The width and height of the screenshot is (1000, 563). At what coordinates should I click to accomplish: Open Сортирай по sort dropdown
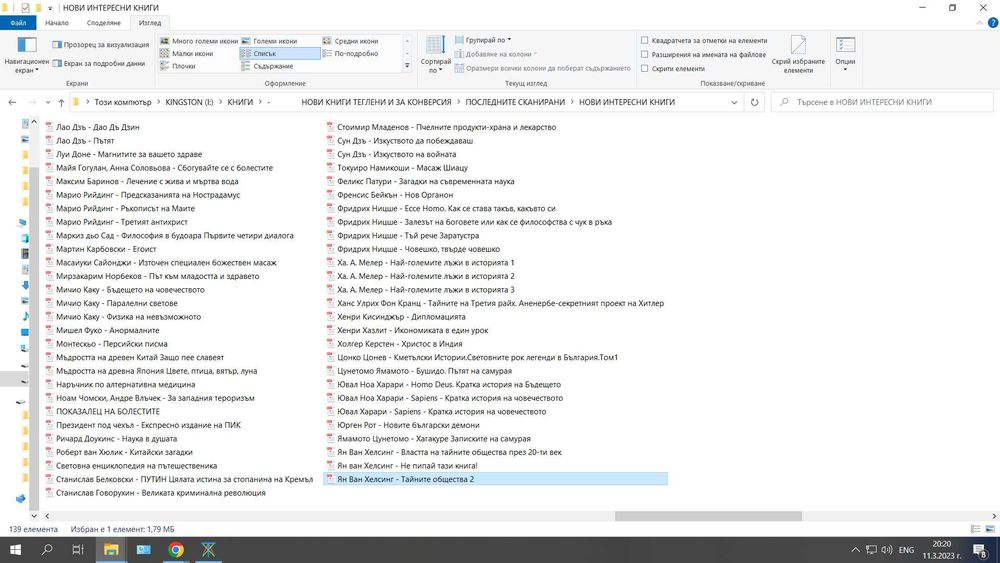point(436,55)
